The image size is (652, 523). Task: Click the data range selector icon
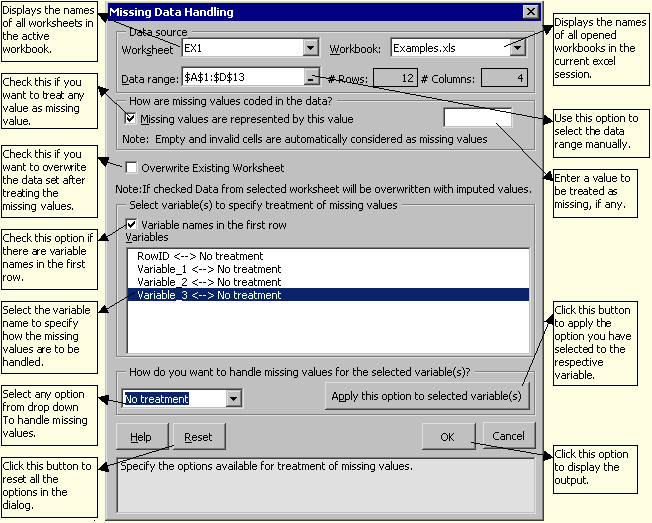click(311, 78)
